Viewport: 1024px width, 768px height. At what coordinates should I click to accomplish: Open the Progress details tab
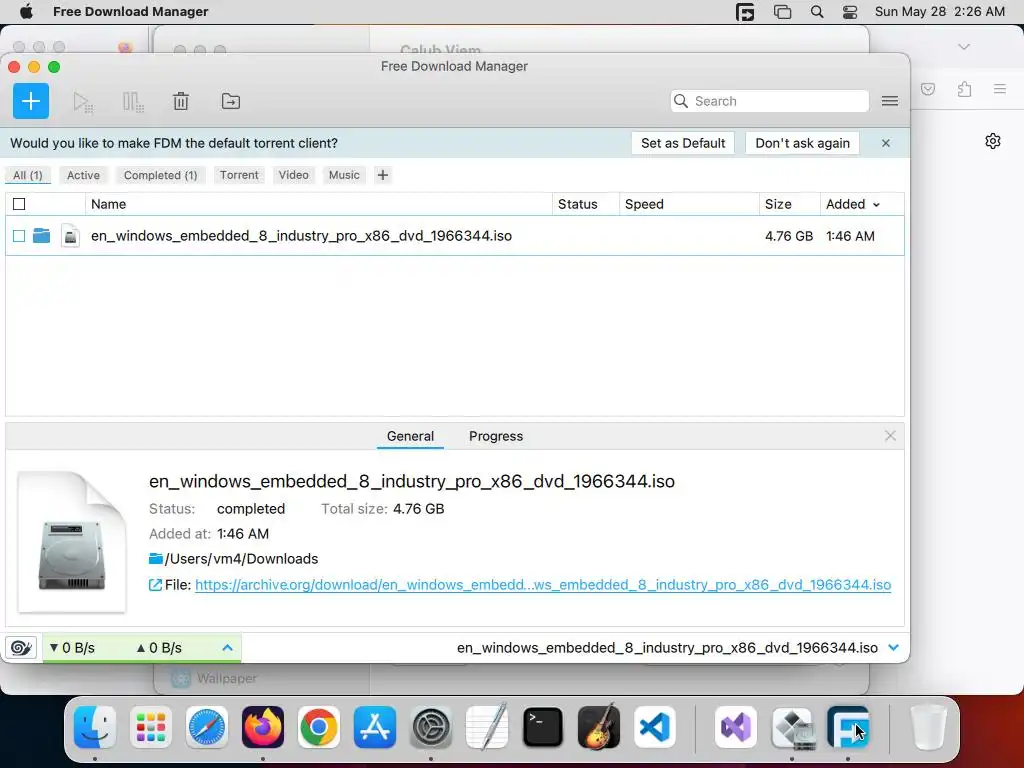click(x=496, y=436)
